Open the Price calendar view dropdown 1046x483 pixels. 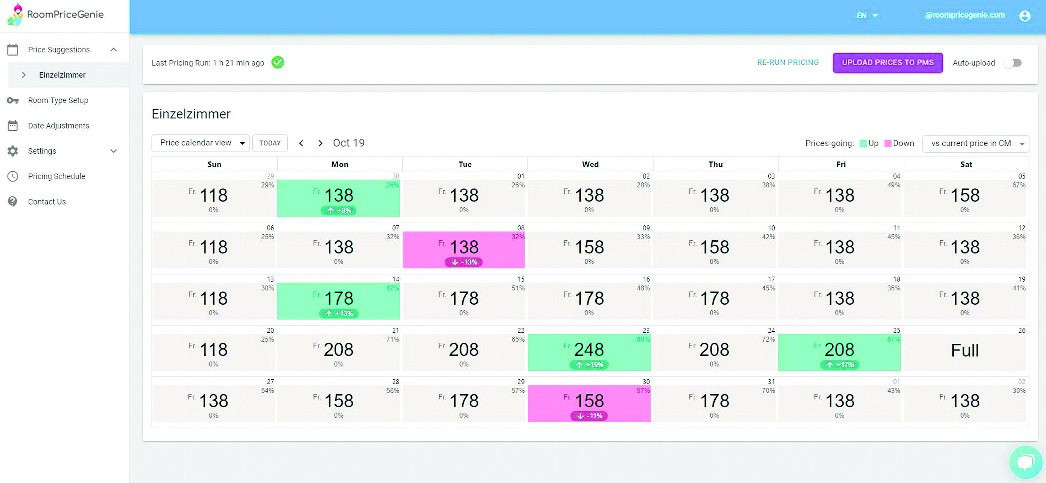coord(200,143)
